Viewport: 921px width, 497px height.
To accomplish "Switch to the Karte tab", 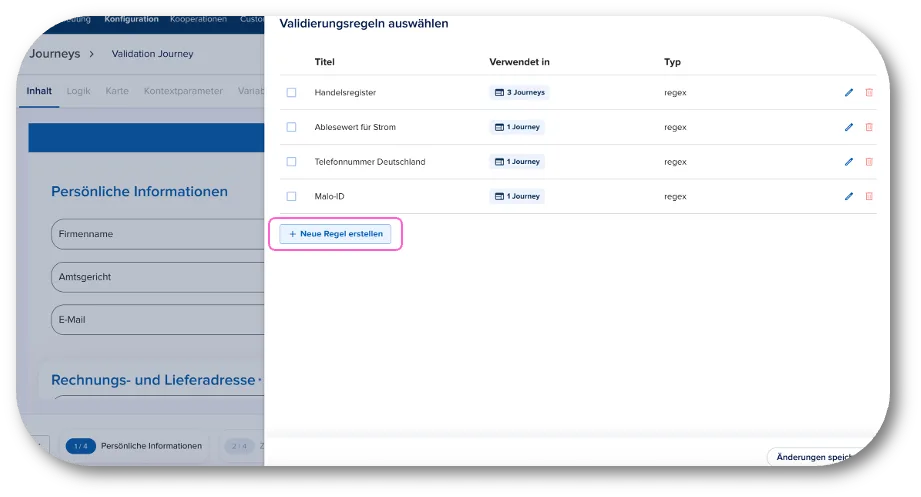I will [x=117, y=91].
